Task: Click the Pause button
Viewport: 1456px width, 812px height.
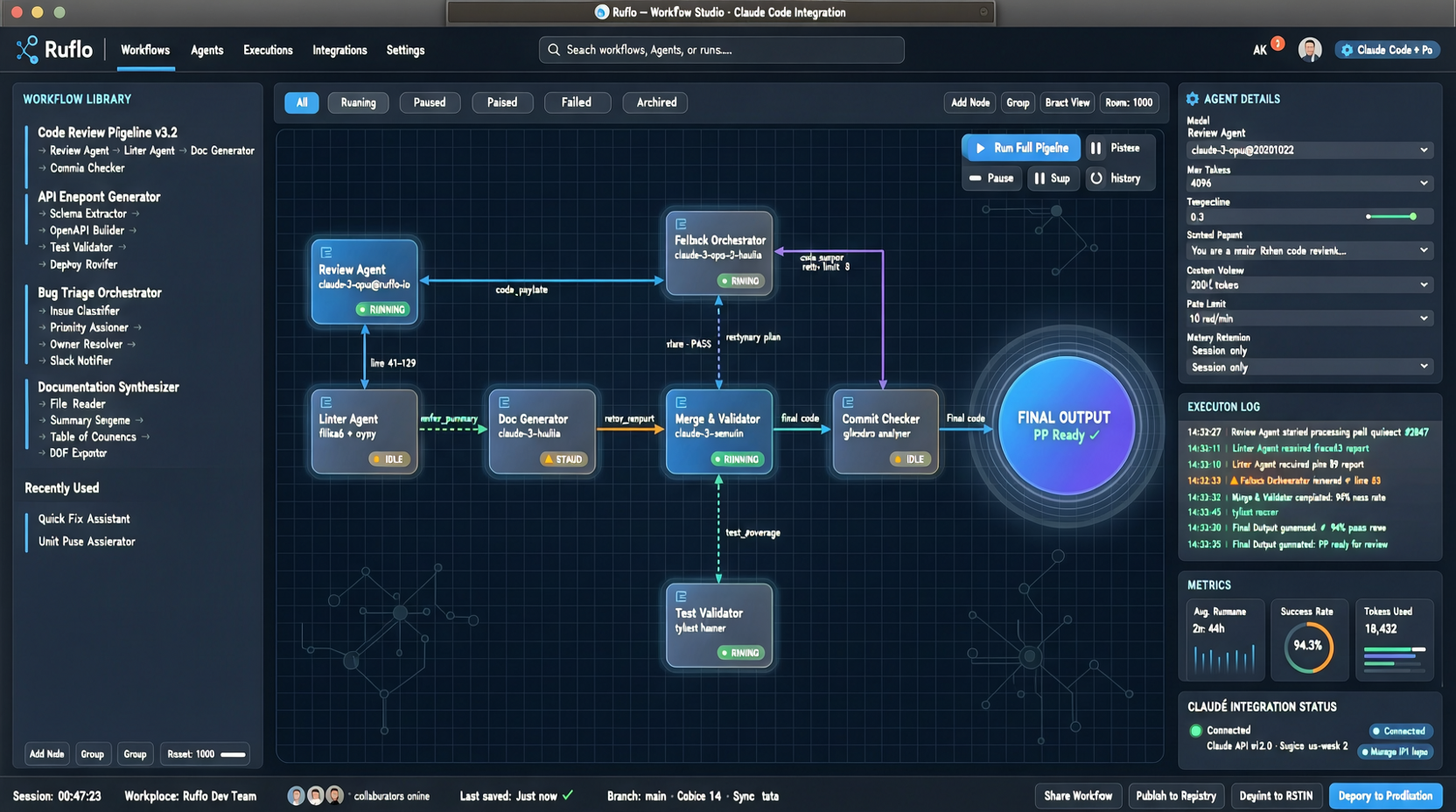Action: 991,178
